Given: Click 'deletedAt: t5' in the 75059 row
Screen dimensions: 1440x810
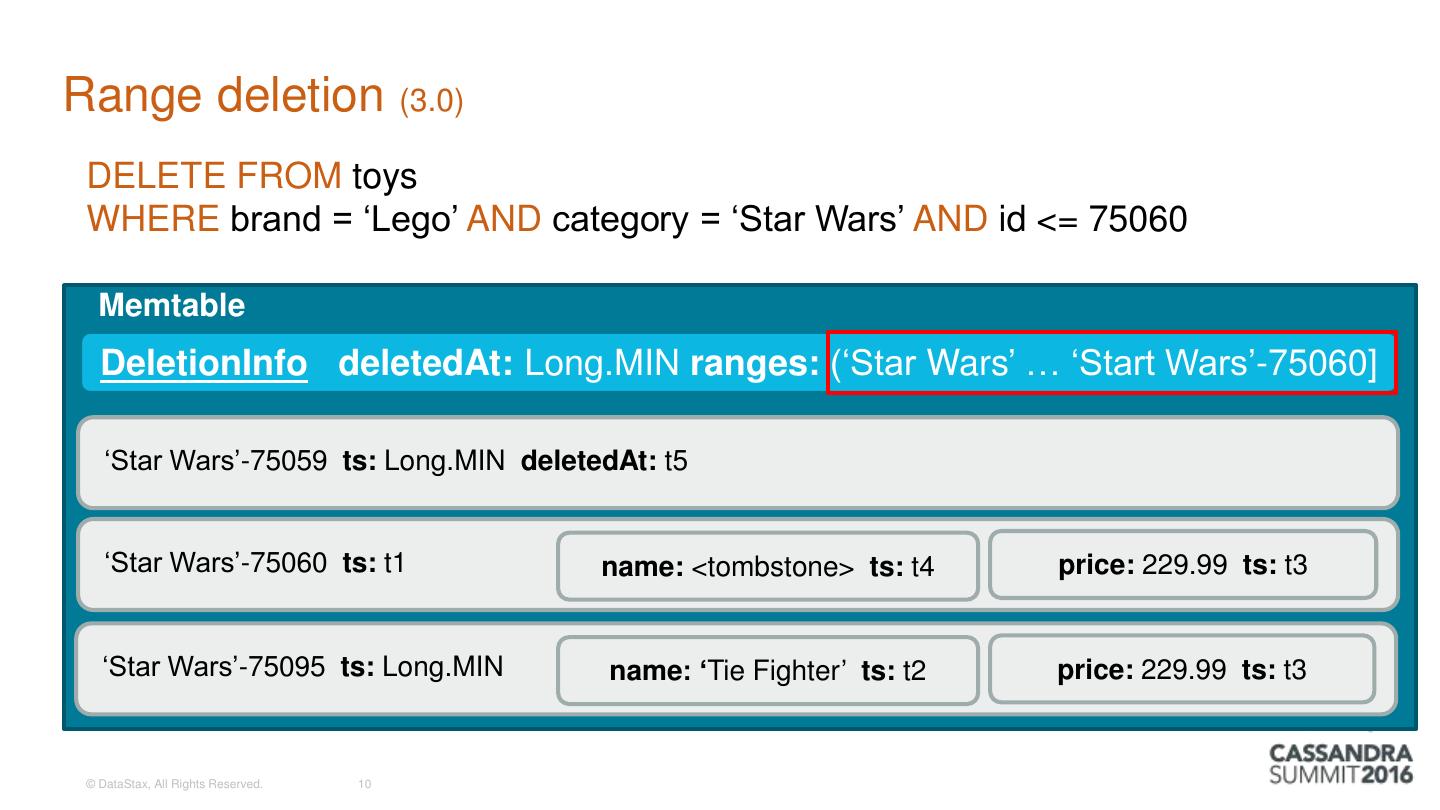Looking at the screenshot, I should click(x=604, y=462).
